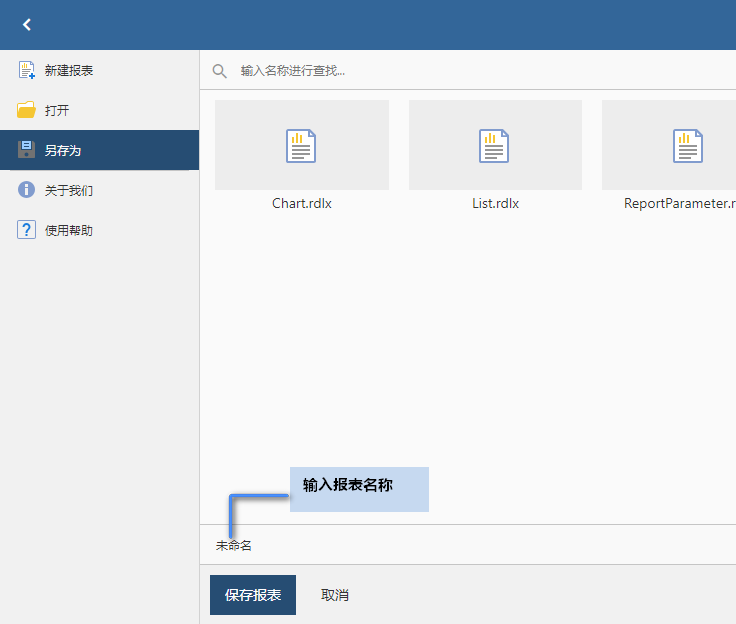The image size is (736, 624).
Task: Open the 新建报表 menu item
Action: [x=69, y=71]
